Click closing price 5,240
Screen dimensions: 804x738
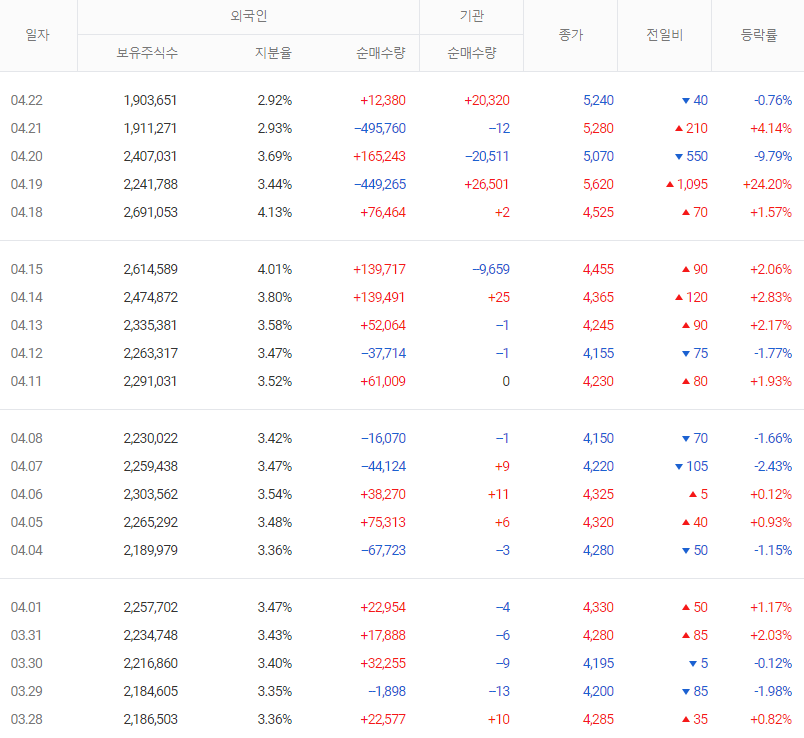598,100
